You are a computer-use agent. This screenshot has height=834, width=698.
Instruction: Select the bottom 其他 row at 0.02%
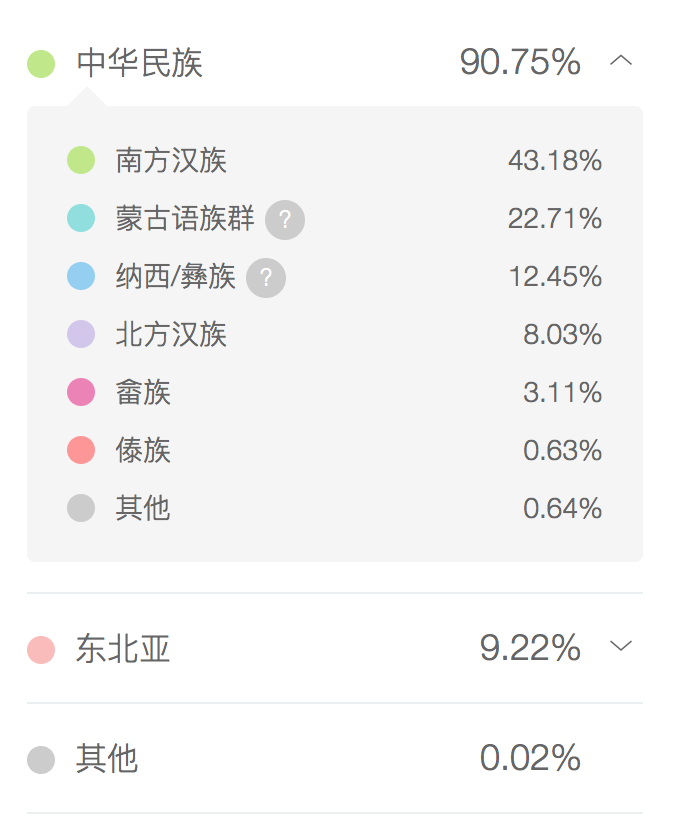(x=335, y=758)
